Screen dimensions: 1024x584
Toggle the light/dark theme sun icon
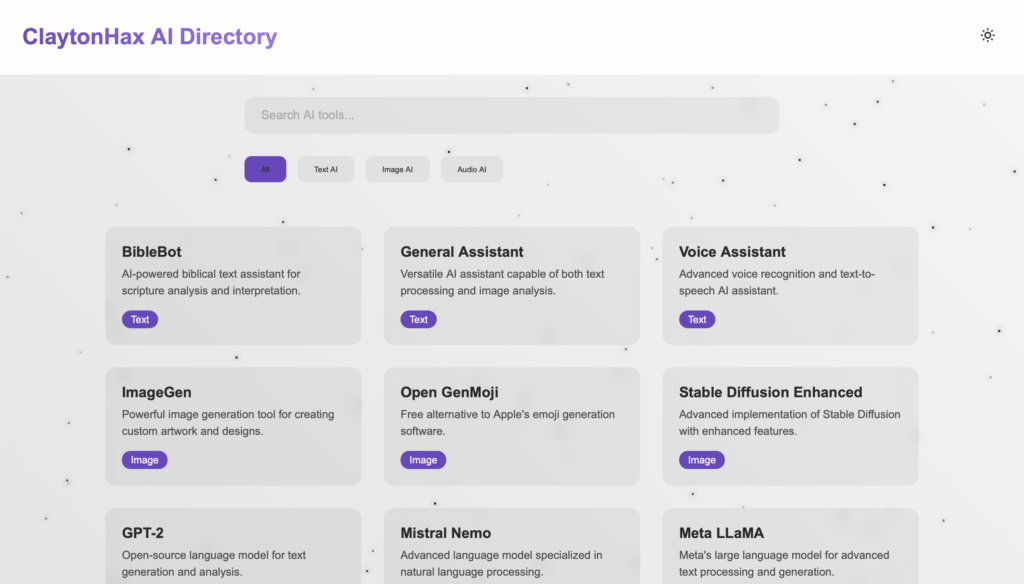(987, 36)
